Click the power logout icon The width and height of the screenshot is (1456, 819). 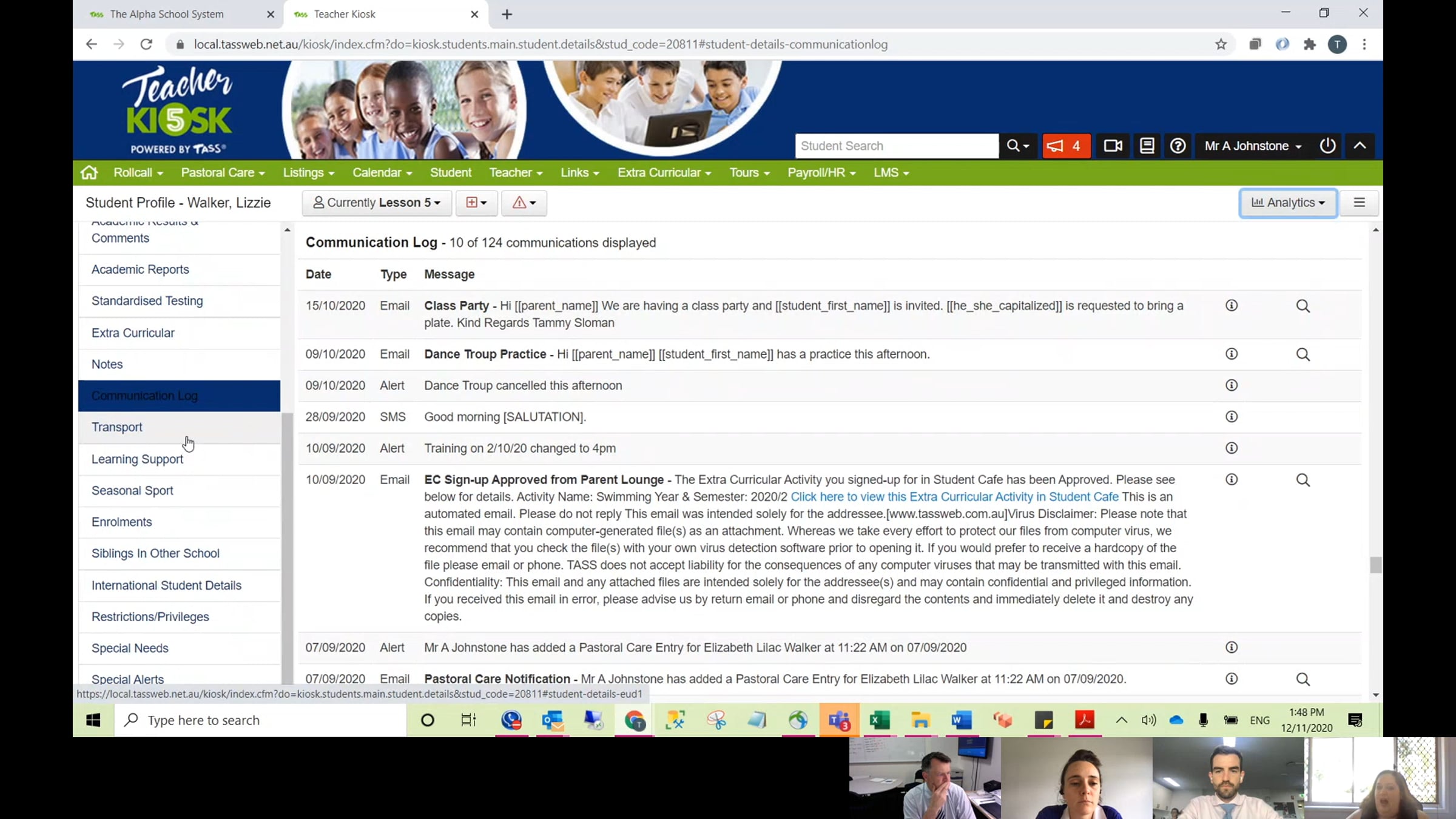click(1327, 146)
